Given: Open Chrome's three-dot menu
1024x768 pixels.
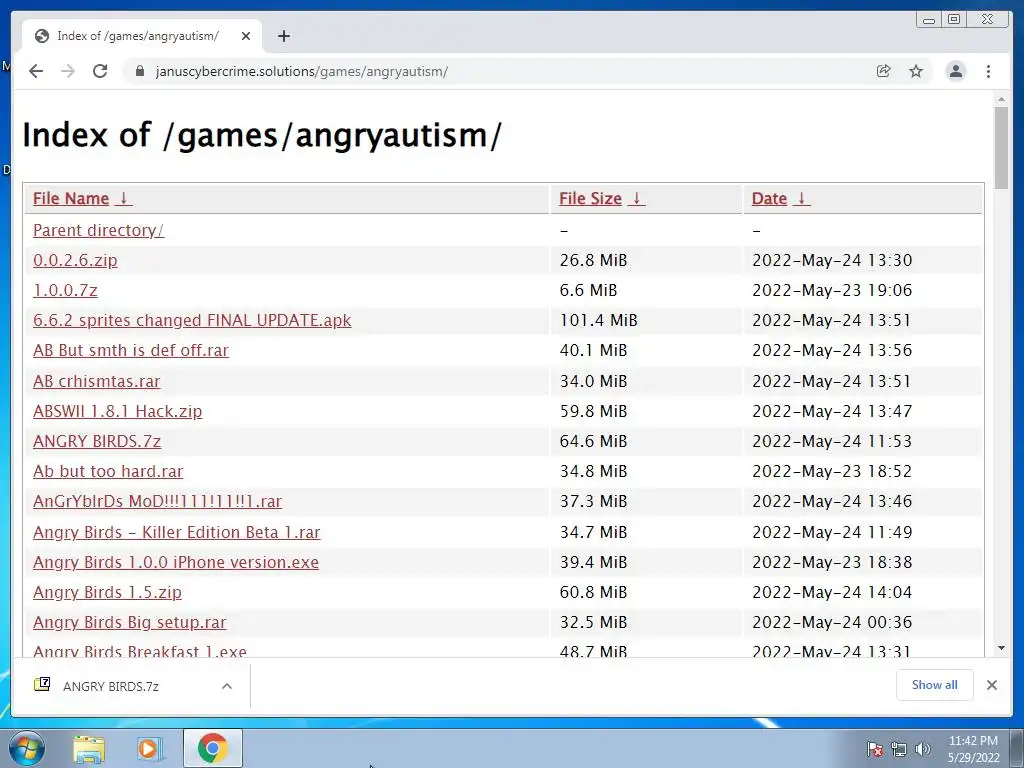Looking at the screenshot, I should coord(988,71).
